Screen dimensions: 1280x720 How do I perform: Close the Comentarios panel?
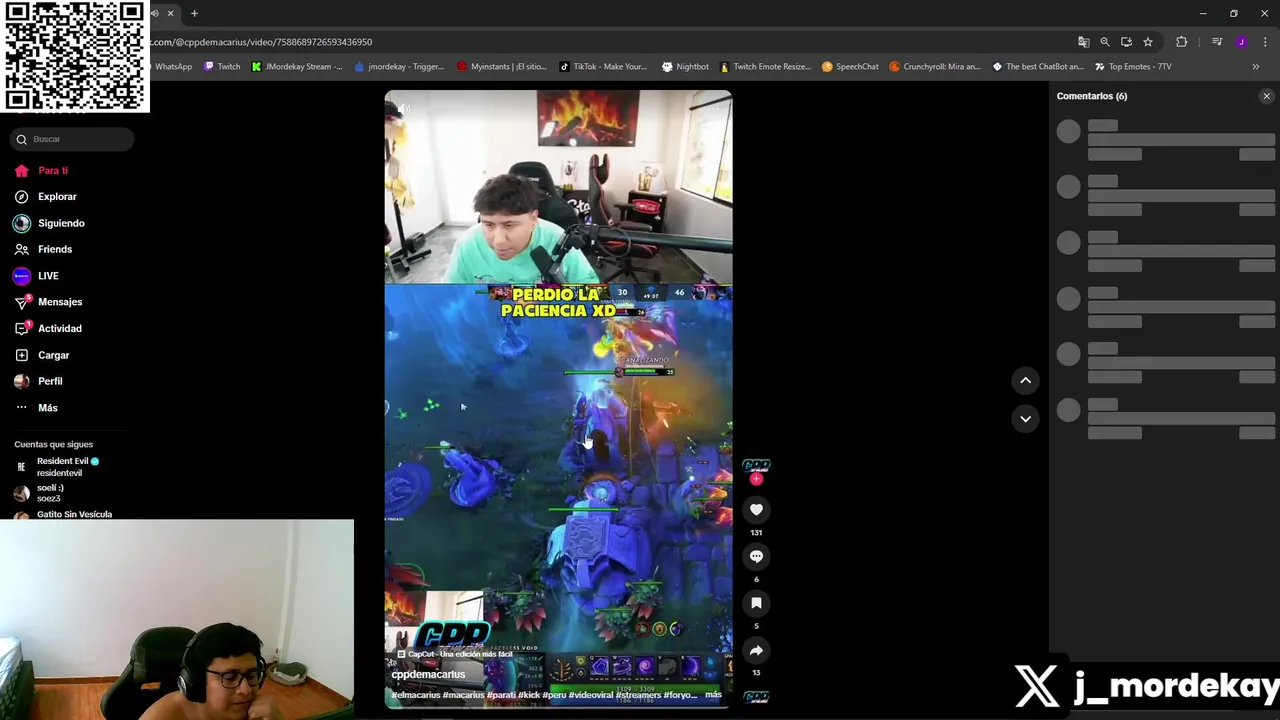(1266, 96)
